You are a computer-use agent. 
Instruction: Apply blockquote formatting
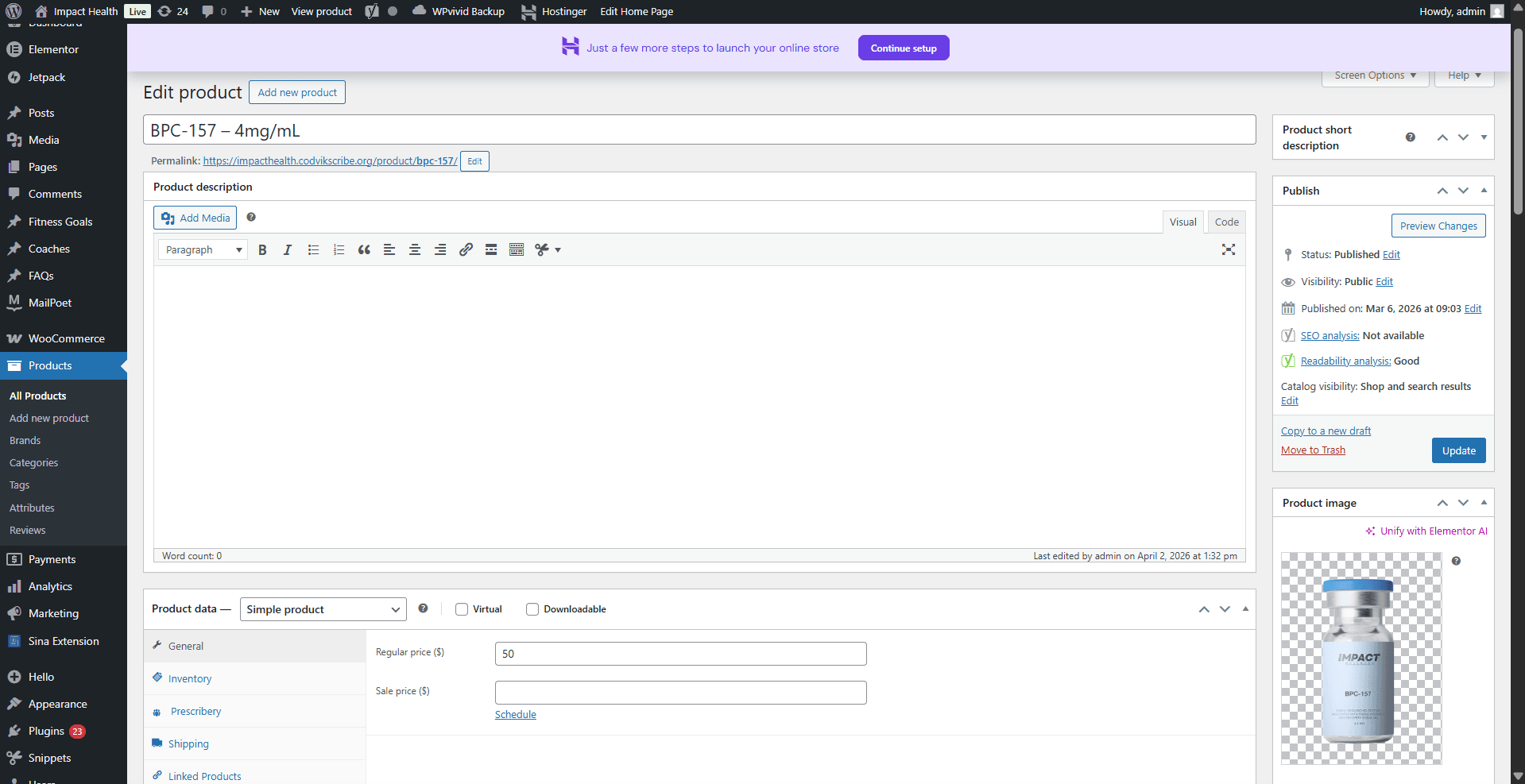pos(364,249)
